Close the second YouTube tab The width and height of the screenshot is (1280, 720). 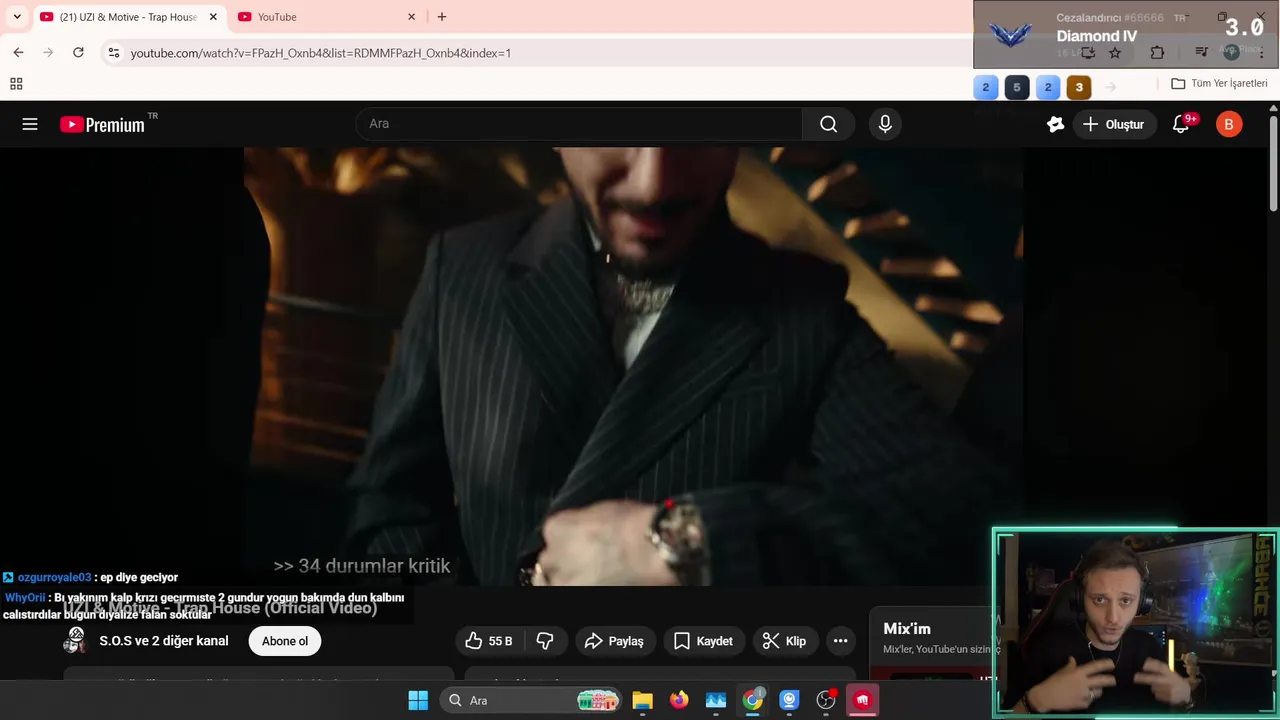(x=411, y=17)
